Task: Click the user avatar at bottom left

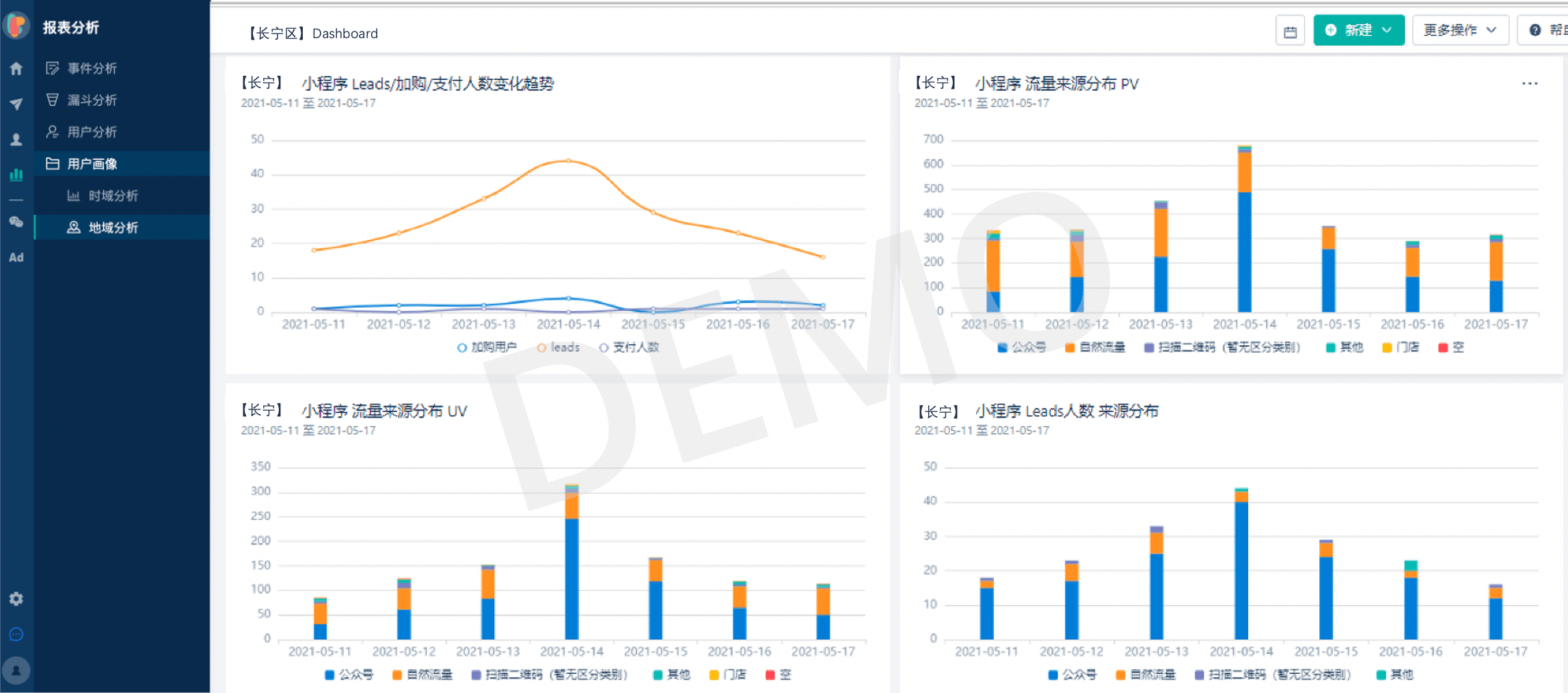Action: [x=16, y=670]
